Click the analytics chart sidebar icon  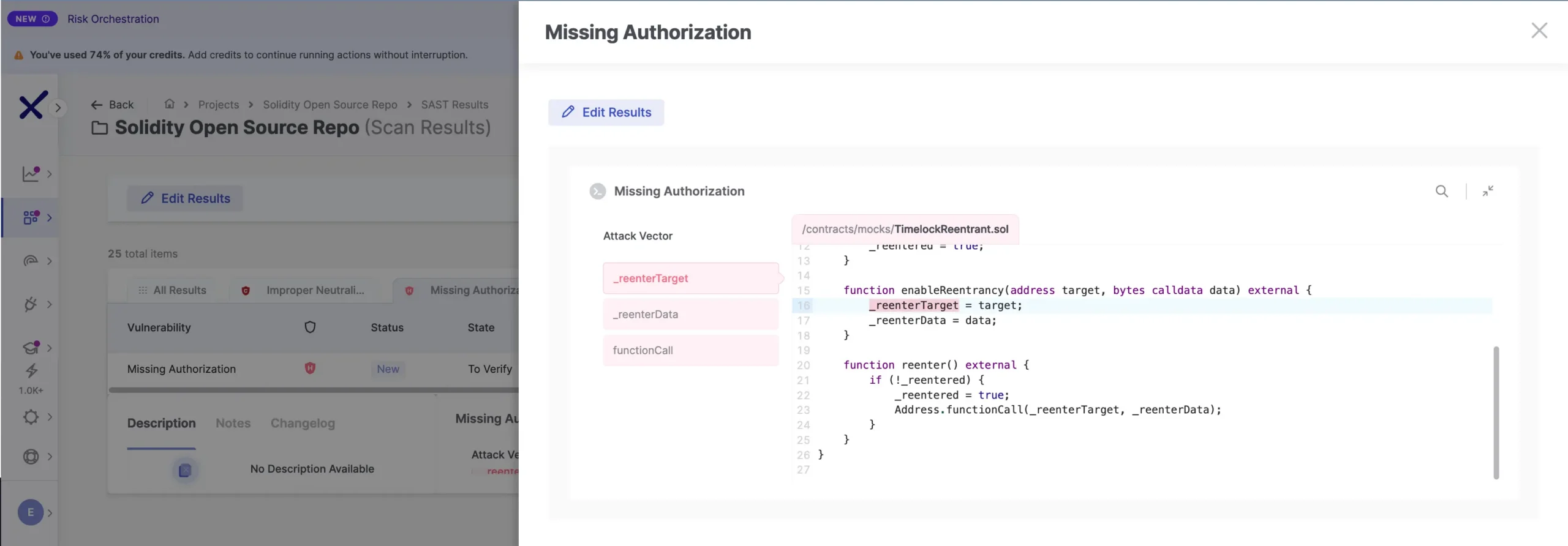pos(31,174)
